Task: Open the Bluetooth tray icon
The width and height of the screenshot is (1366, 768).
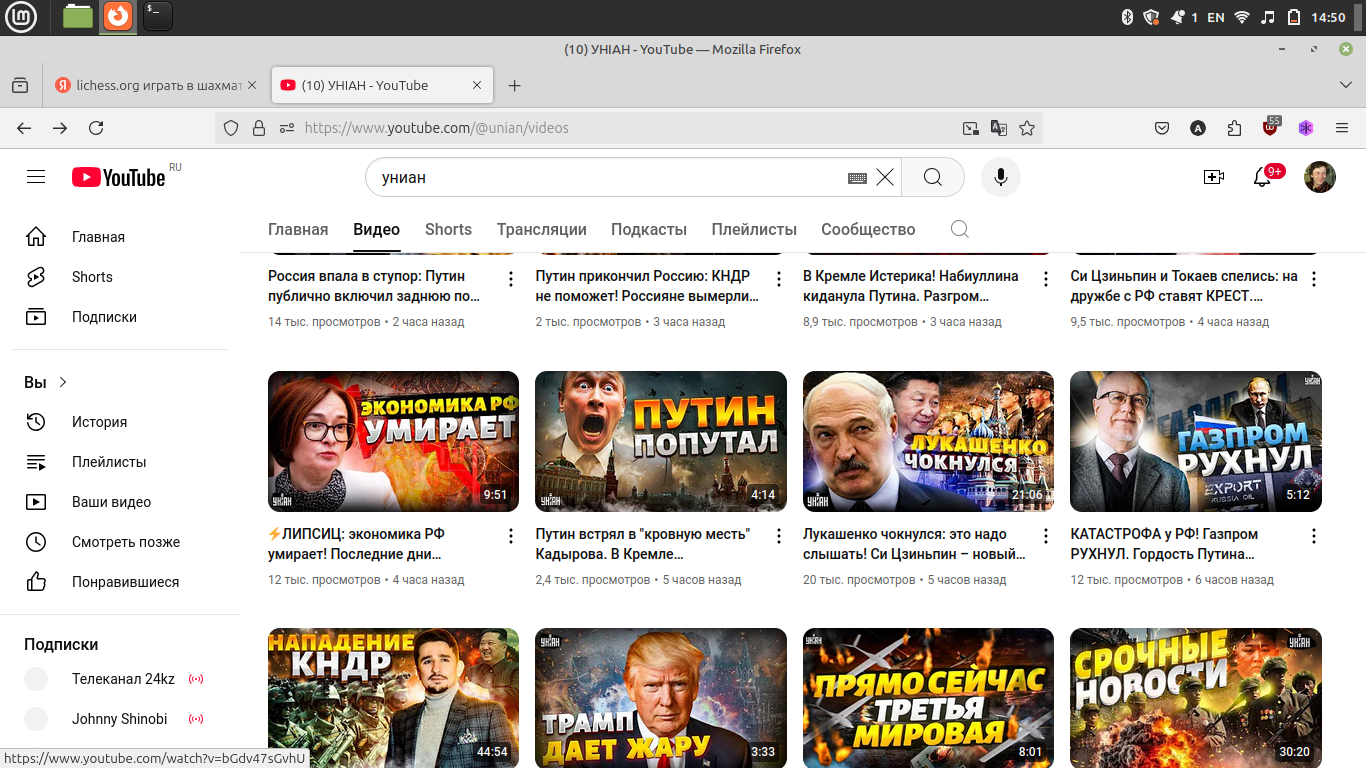Action: 1126,17
